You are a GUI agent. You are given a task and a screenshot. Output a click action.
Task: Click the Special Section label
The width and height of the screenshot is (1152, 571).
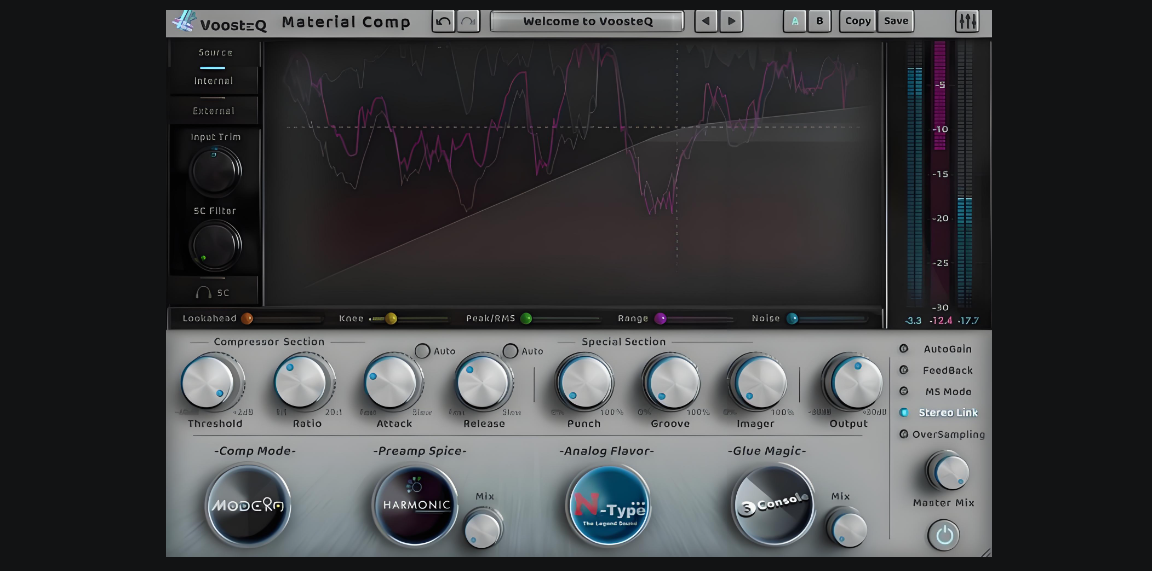point(624,342)
